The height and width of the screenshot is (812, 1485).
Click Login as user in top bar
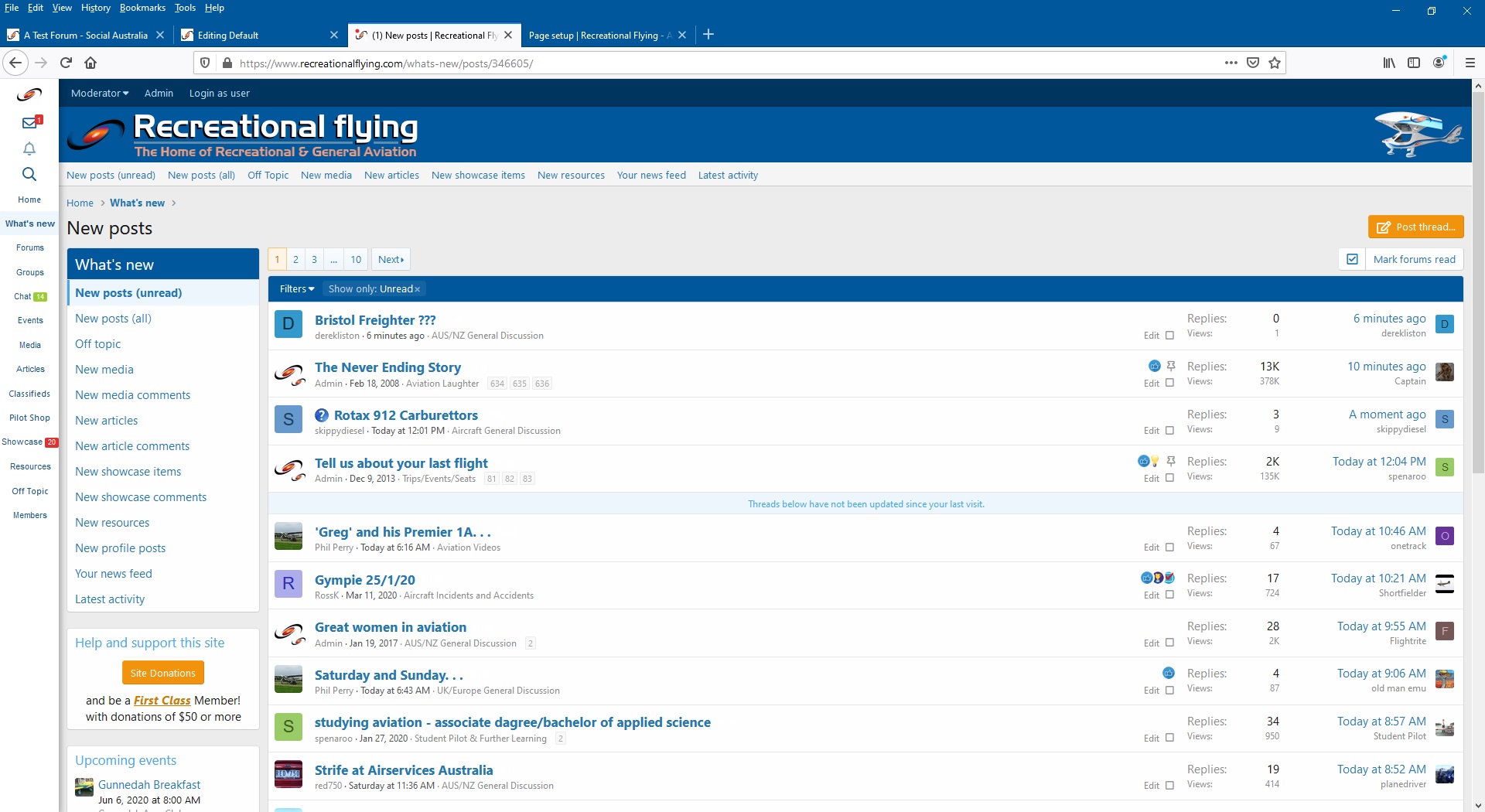[220, 93]
